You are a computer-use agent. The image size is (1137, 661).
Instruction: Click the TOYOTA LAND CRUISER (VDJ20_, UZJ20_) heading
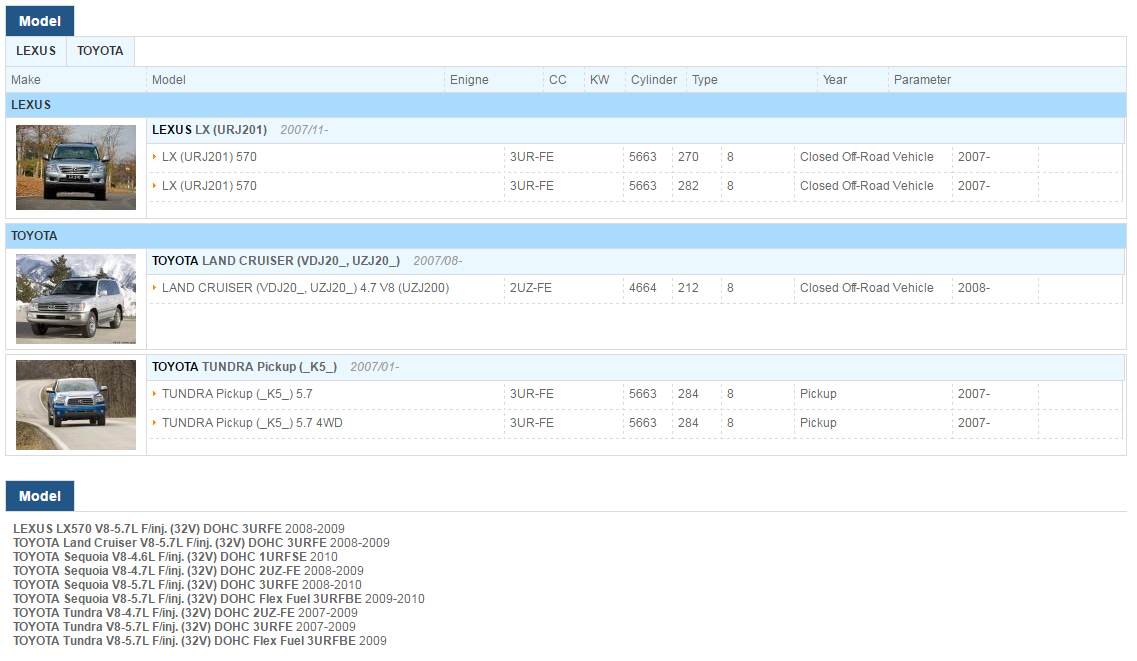(276, 261)
